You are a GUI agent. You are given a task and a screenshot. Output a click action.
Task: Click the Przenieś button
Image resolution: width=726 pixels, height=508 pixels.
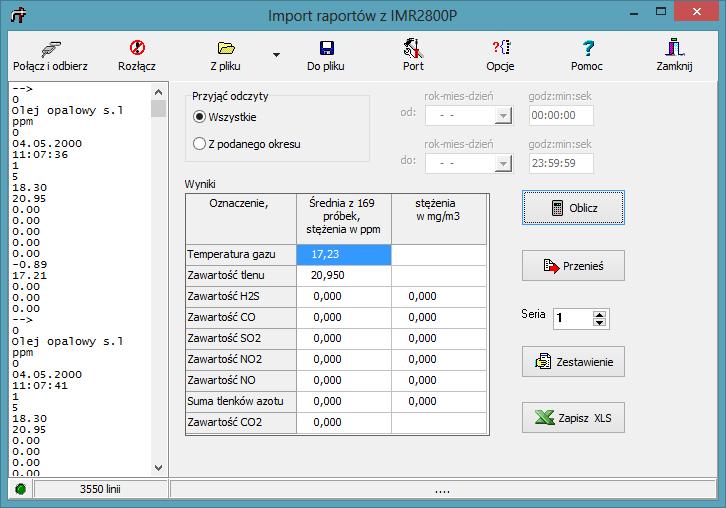point(573,266)
